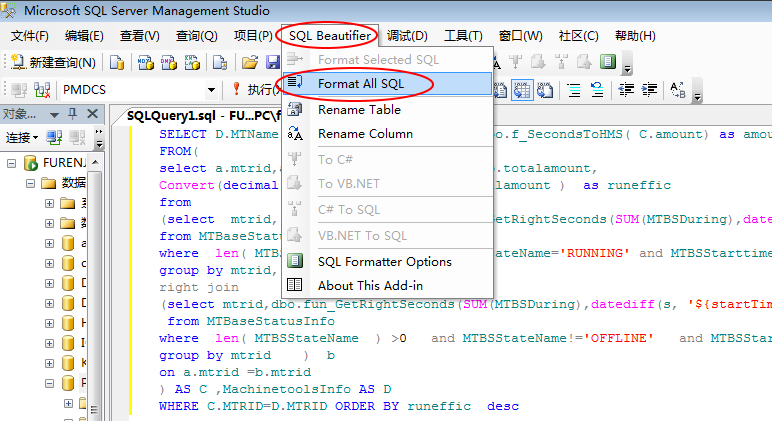Click the results to text icon
This screenshot has height=421, width=772.
tap(500, 90)
